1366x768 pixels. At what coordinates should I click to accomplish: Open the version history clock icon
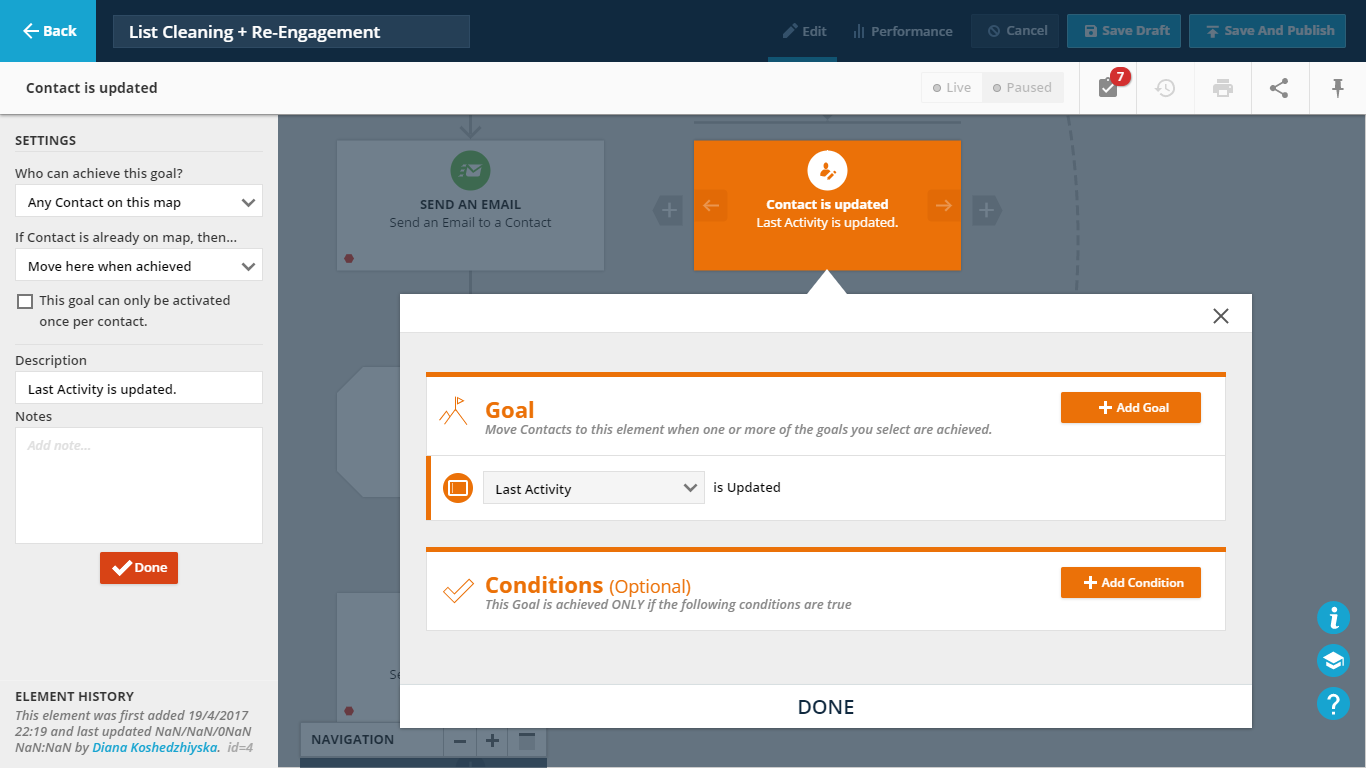point(1165,88)
